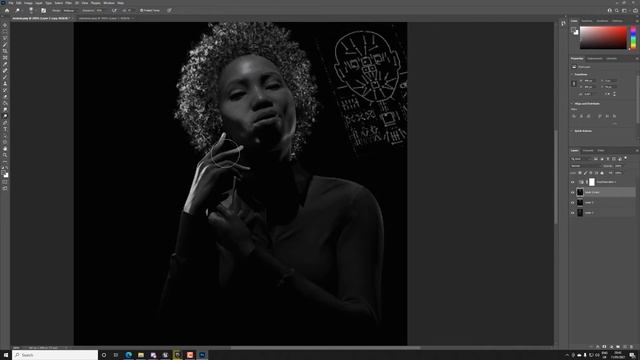Hide the selected Layer 2 copy layer
The image size is (640, 360).
(573, 192)
